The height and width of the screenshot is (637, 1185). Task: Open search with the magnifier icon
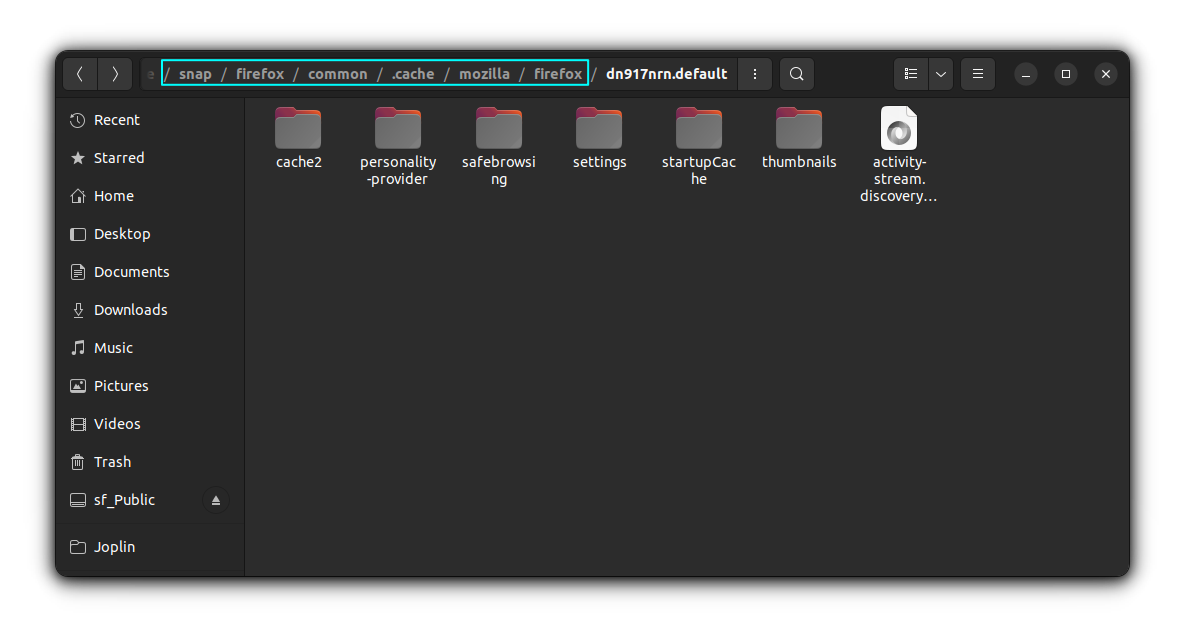coord(796,73)
